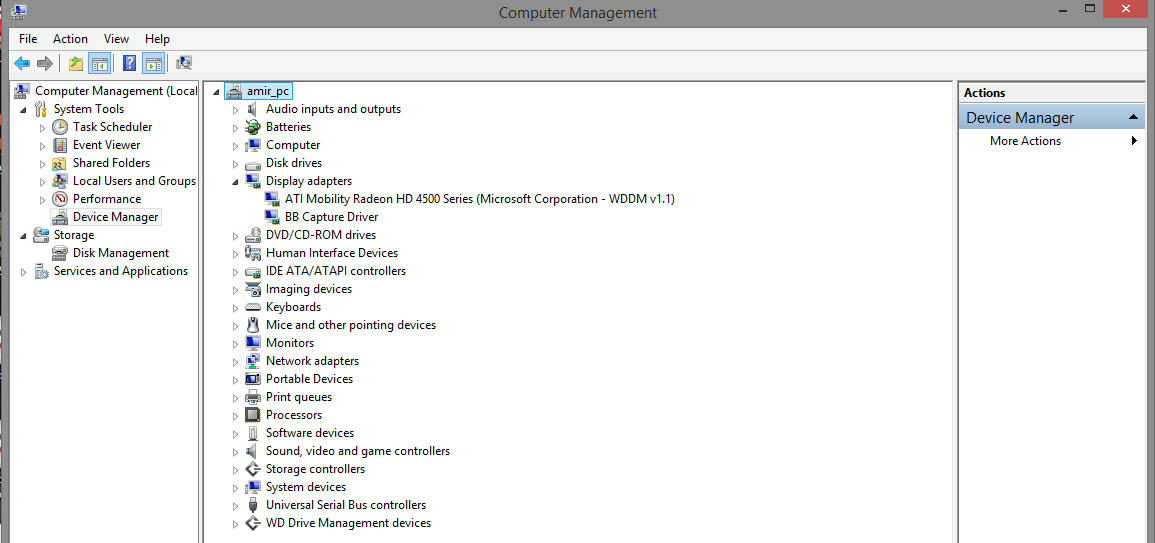
Task: Expand the Processors category arrow
Action: point(236,416)
